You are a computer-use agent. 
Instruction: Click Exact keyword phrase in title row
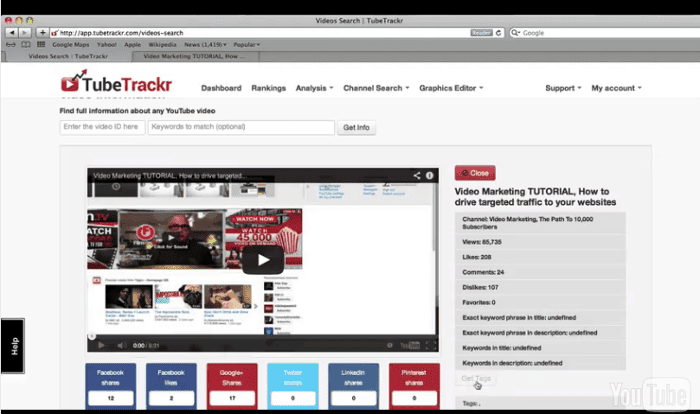coord(540,318)
